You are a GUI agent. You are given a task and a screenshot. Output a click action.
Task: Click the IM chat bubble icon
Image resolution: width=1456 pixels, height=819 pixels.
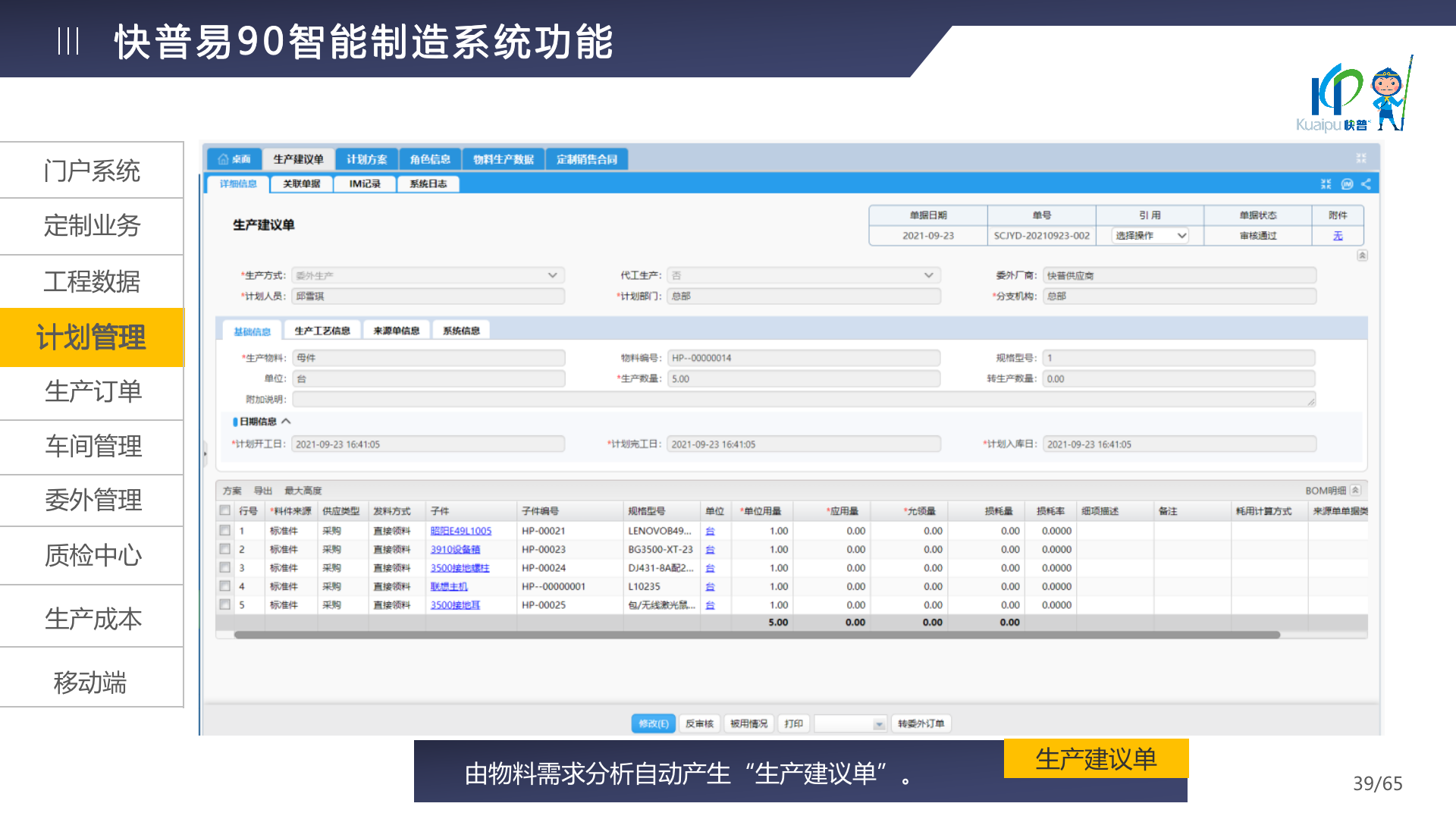coord(1347,184)
